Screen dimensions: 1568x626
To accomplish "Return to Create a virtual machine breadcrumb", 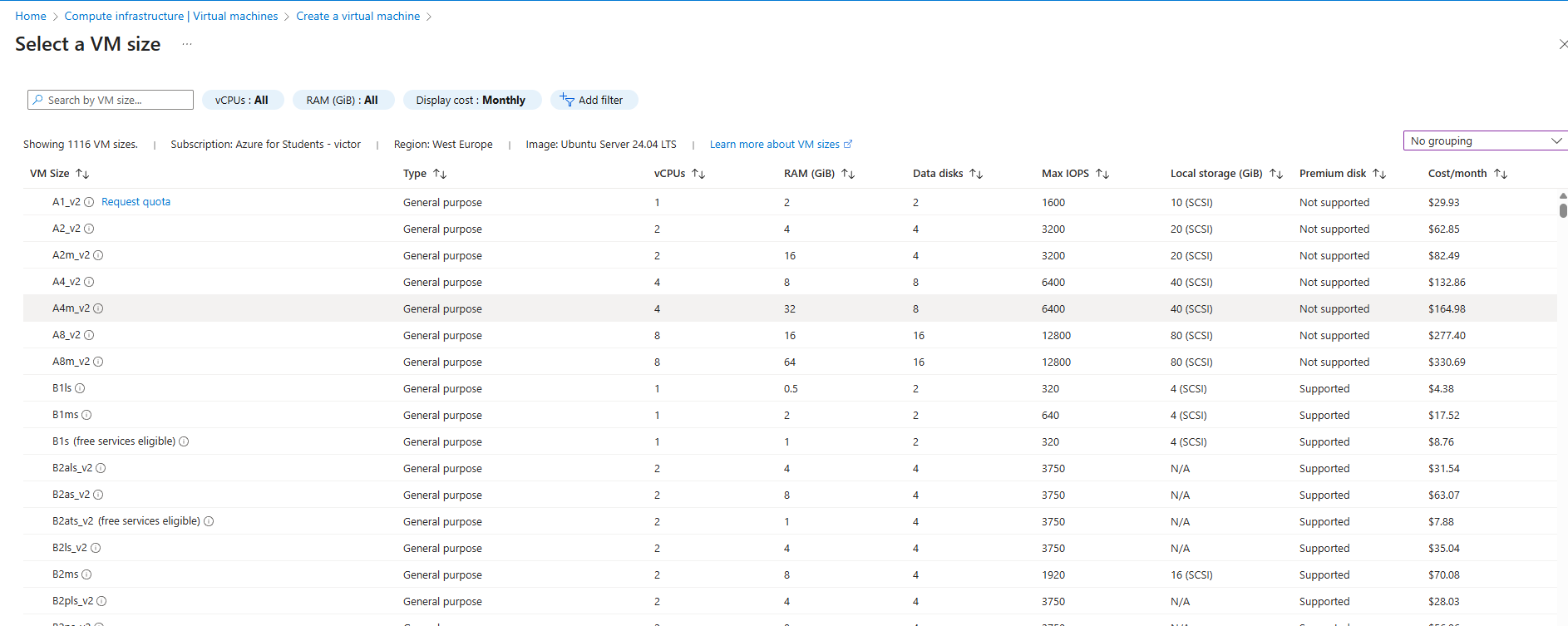I will 358,16.
